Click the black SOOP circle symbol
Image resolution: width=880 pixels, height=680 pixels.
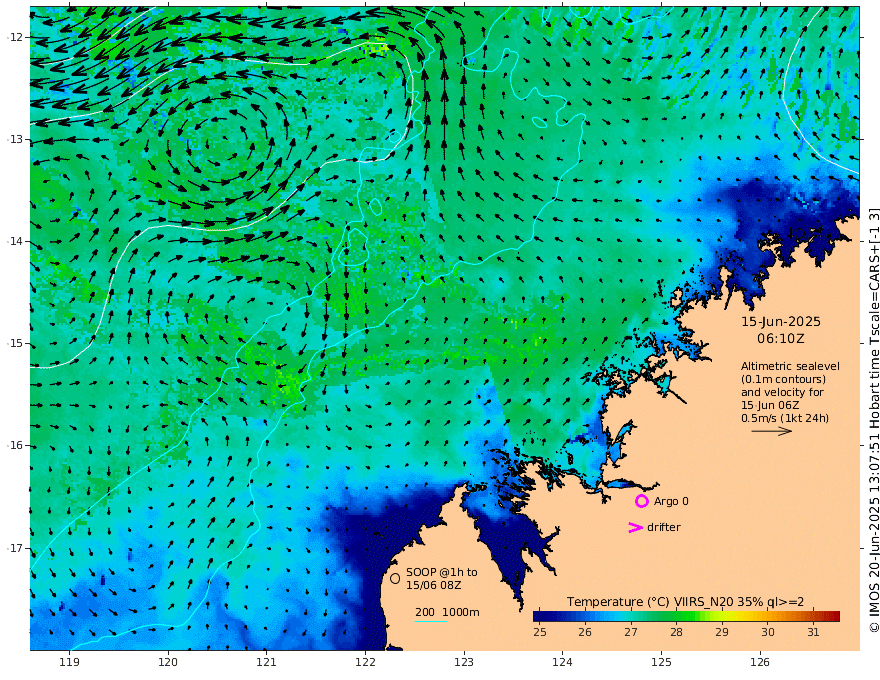click(x=395, y=578)
